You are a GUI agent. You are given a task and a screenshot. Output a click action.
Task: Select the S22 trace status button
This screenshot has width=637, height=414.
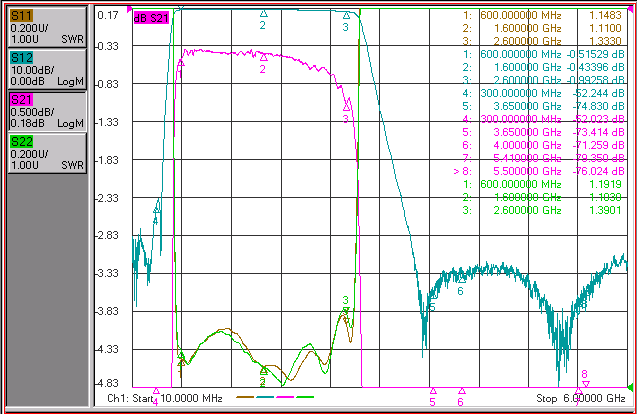[47, 154]
